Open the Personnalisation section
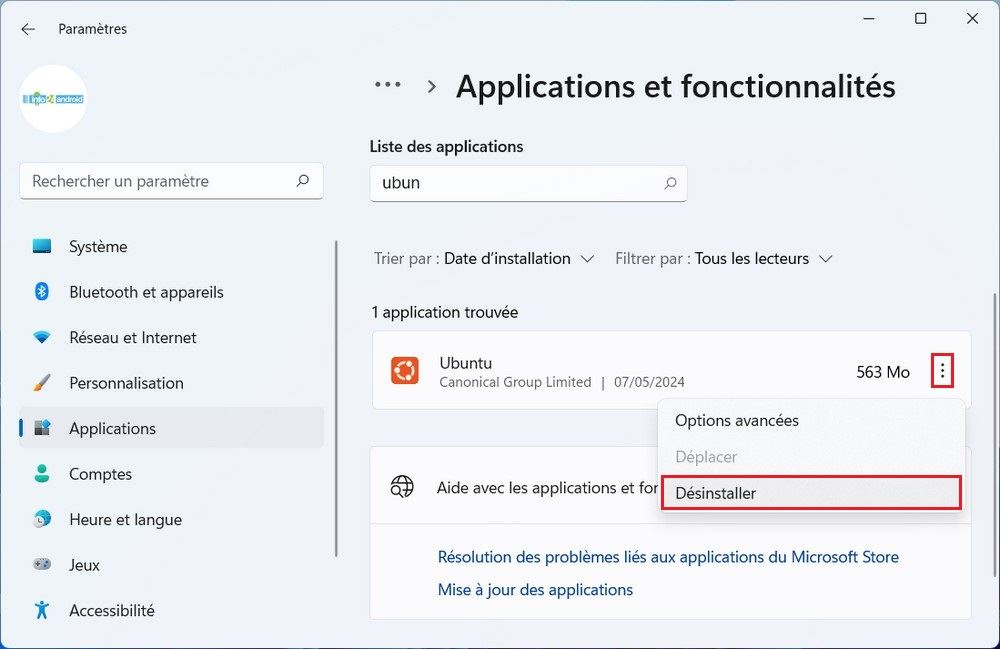 pos(126,383)
